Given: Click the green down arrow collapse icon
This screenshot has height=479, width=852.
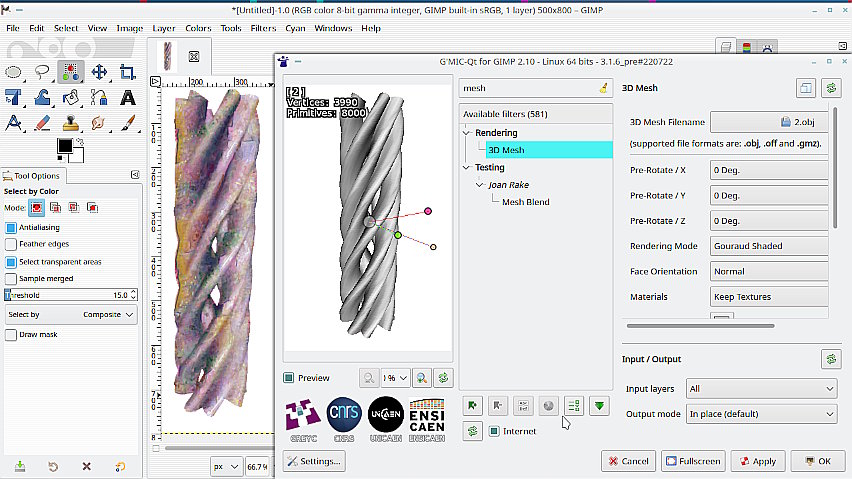Looking at the screenshot, I should coord(599,406).
